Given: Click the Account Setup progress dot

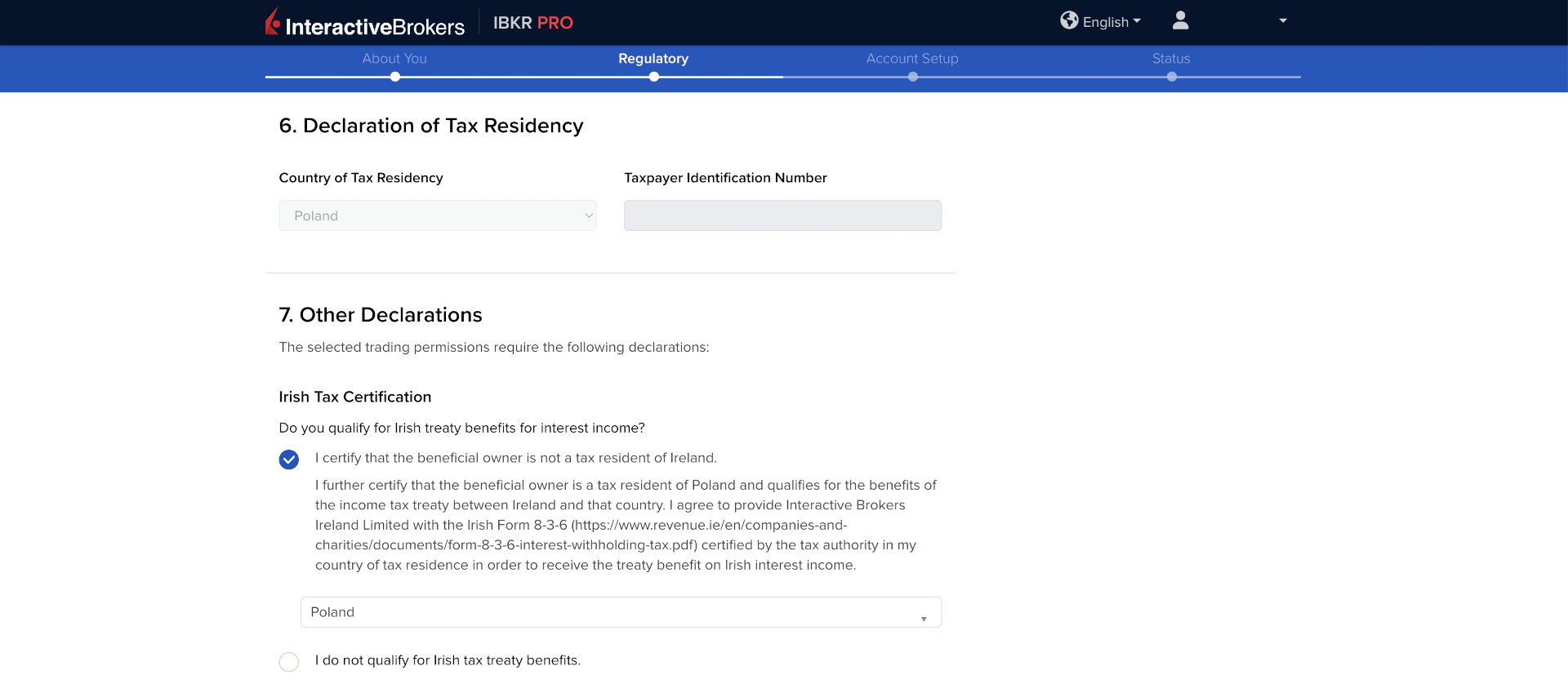Looking at the screenshot, I should (x=913, y=77).
